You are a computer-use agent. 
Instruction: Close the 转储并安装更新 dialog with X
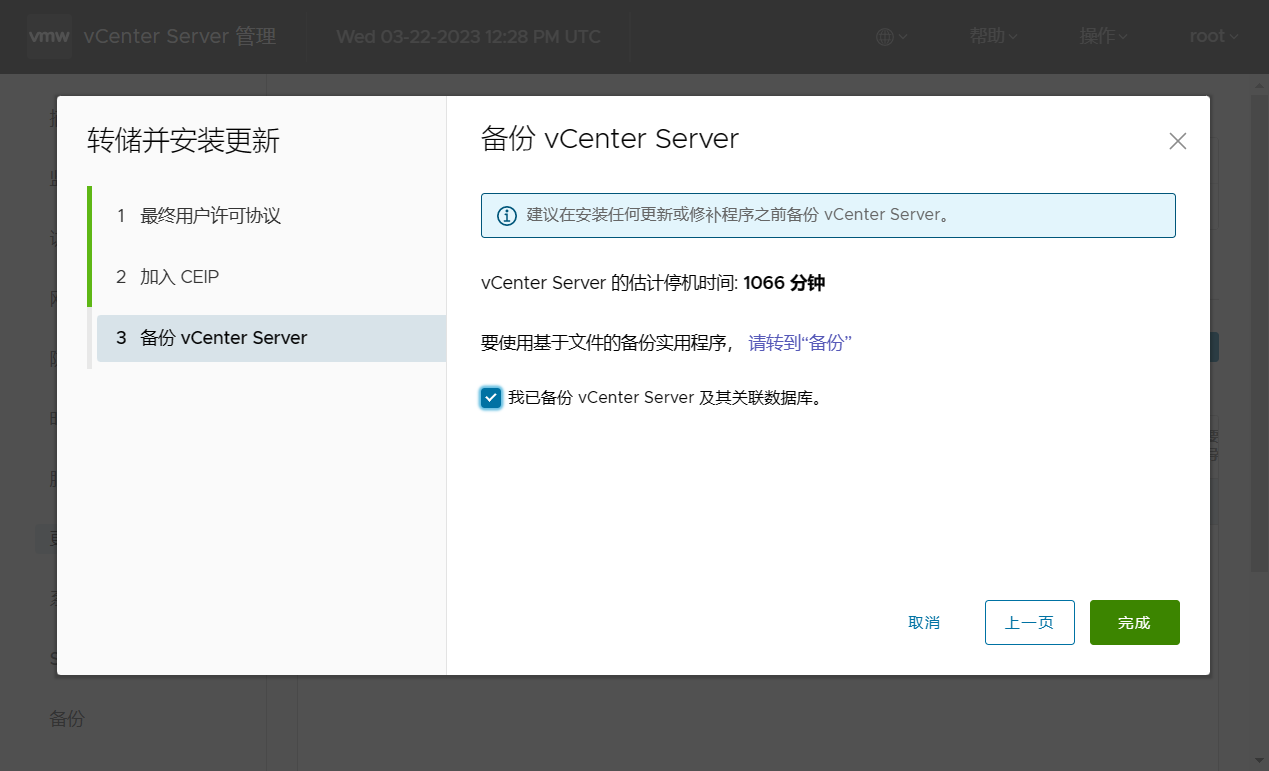[x=1178, y=141]
